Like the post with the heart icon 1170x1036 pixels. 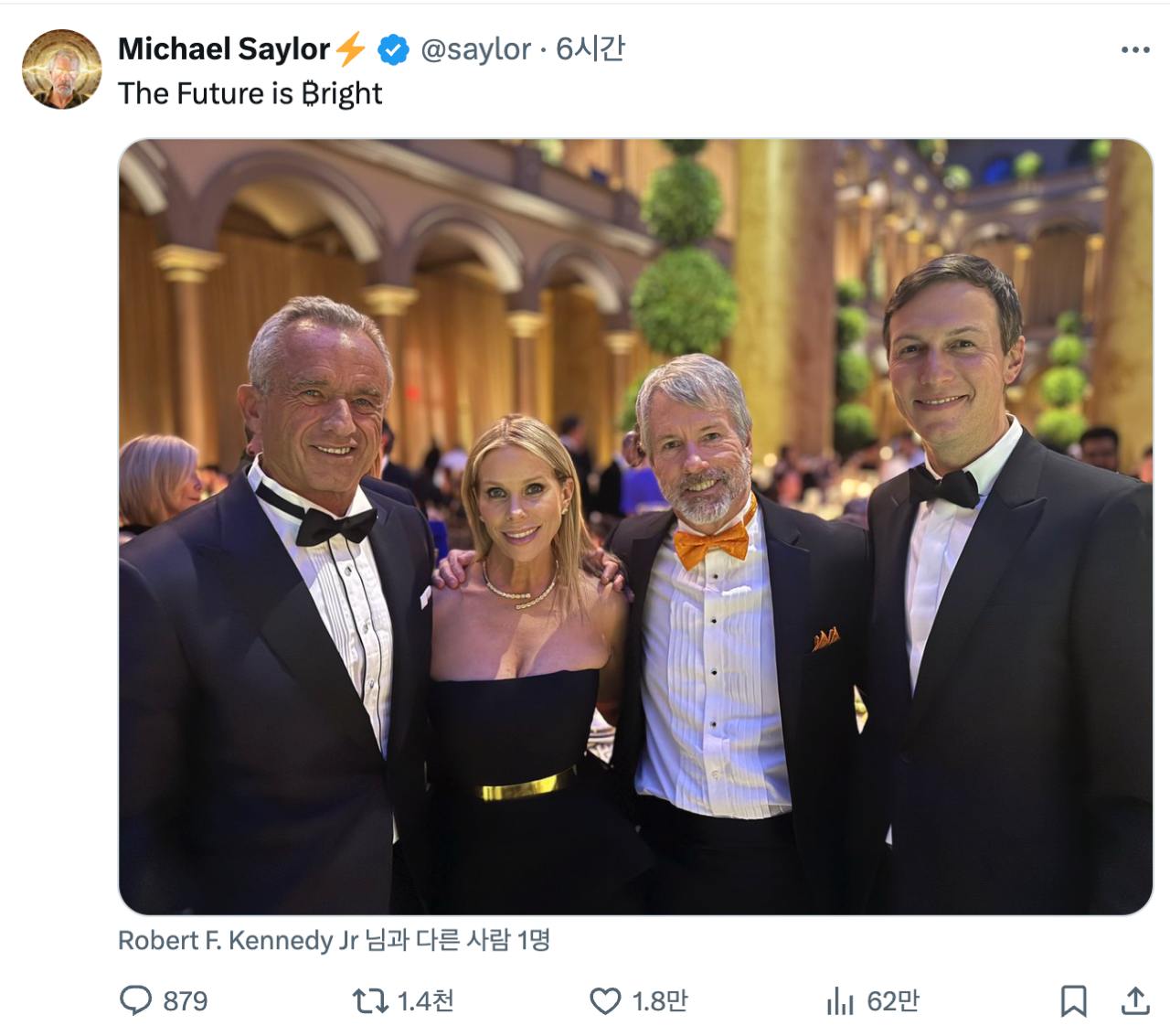pyautogui.click(x=604, y=1001)
